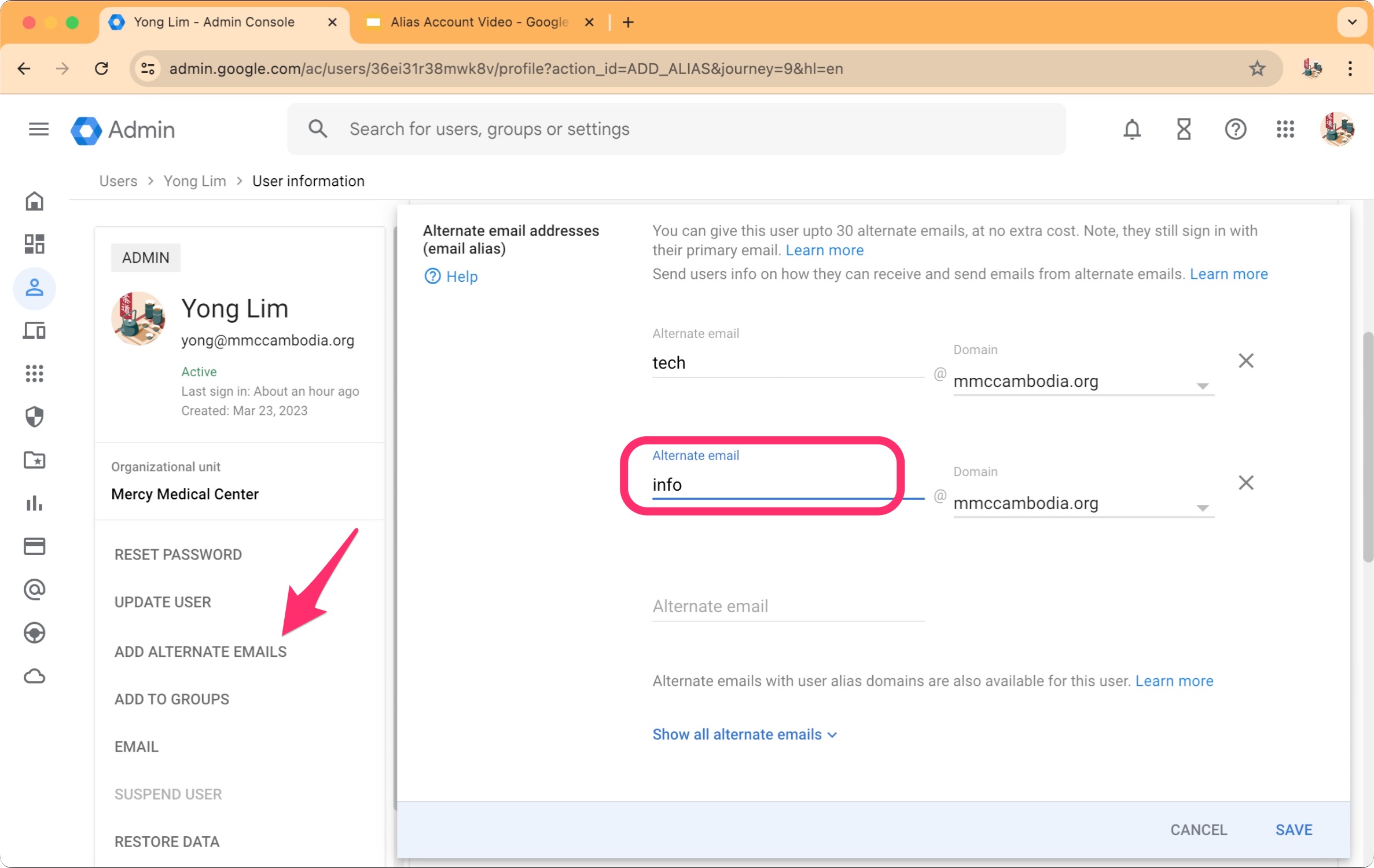Expand Show all alternate emails
The height and width of the screenshot is (868, 1374).
[x=744, y=734]
